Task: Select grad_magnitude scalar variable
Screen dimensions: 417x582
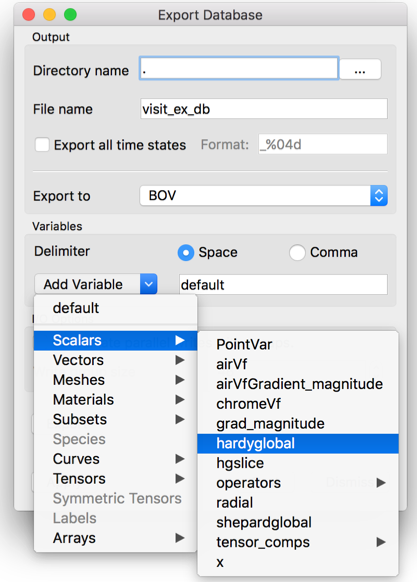Action: click(x=298, y=424)
